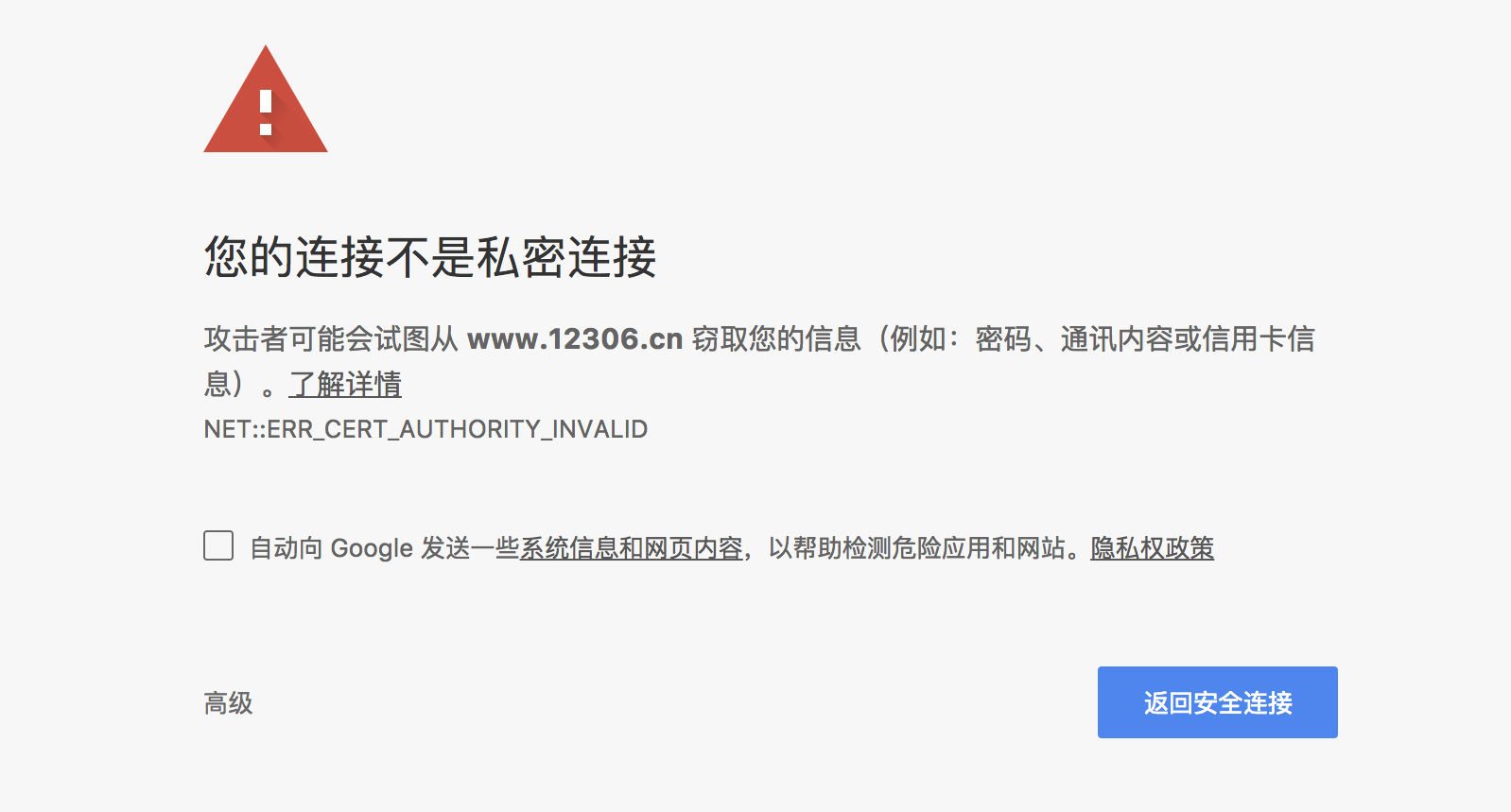This screenshot has height=812, width=1511.
Task: Click the white exclamation mark in the triangle
Action: [266, 112]
